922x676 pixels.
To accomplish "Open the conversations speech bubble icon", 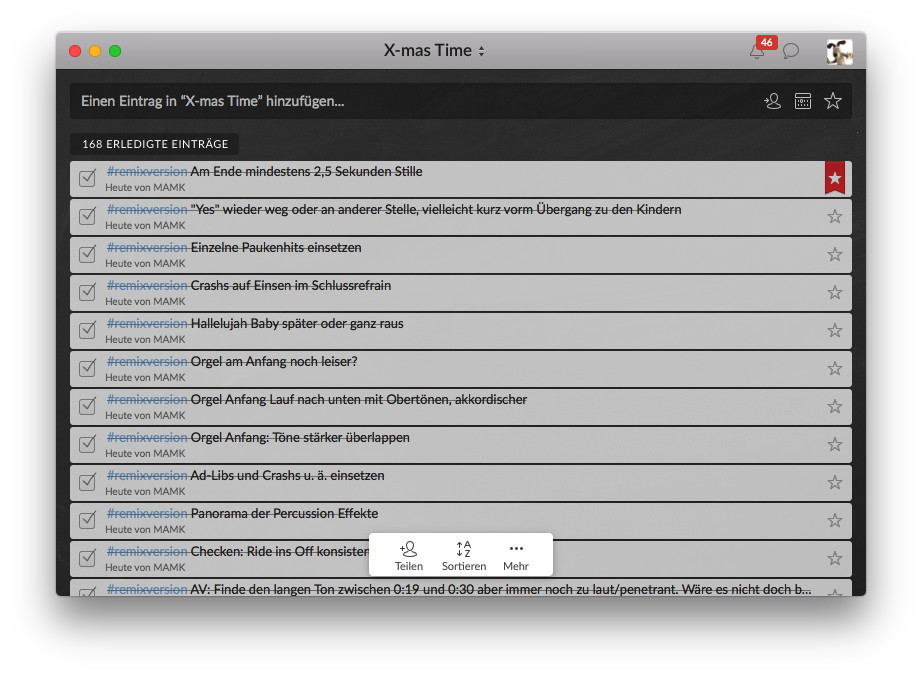I will (x=791, y=51).
